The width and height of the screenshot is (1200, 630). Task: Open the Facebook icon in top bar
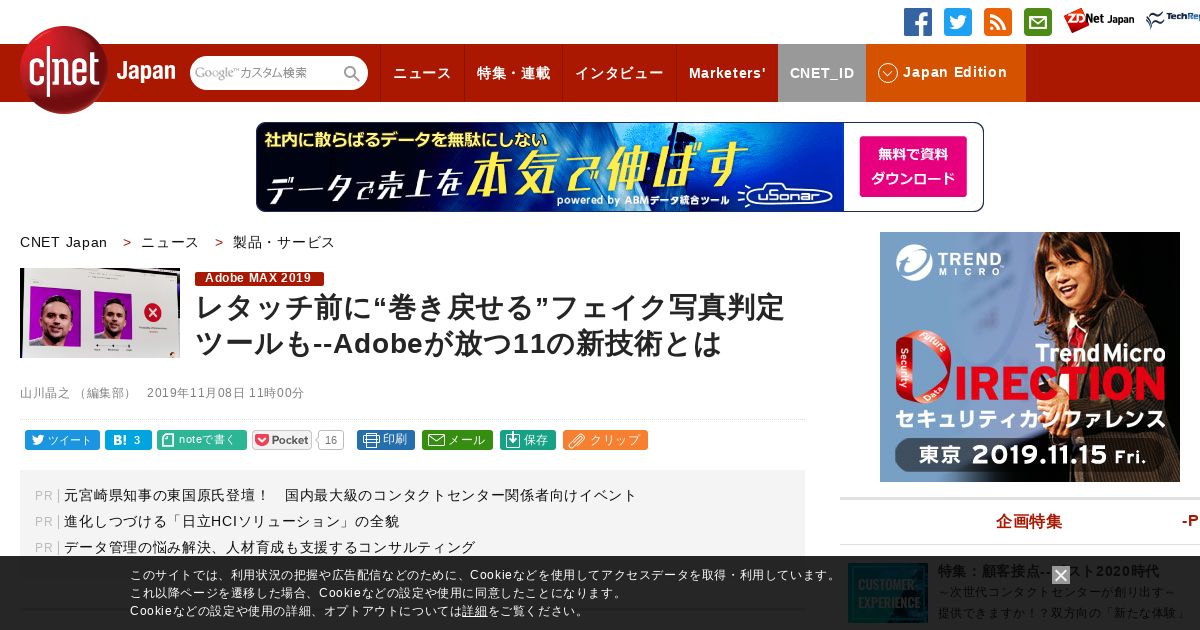click(x=918, y=22)
